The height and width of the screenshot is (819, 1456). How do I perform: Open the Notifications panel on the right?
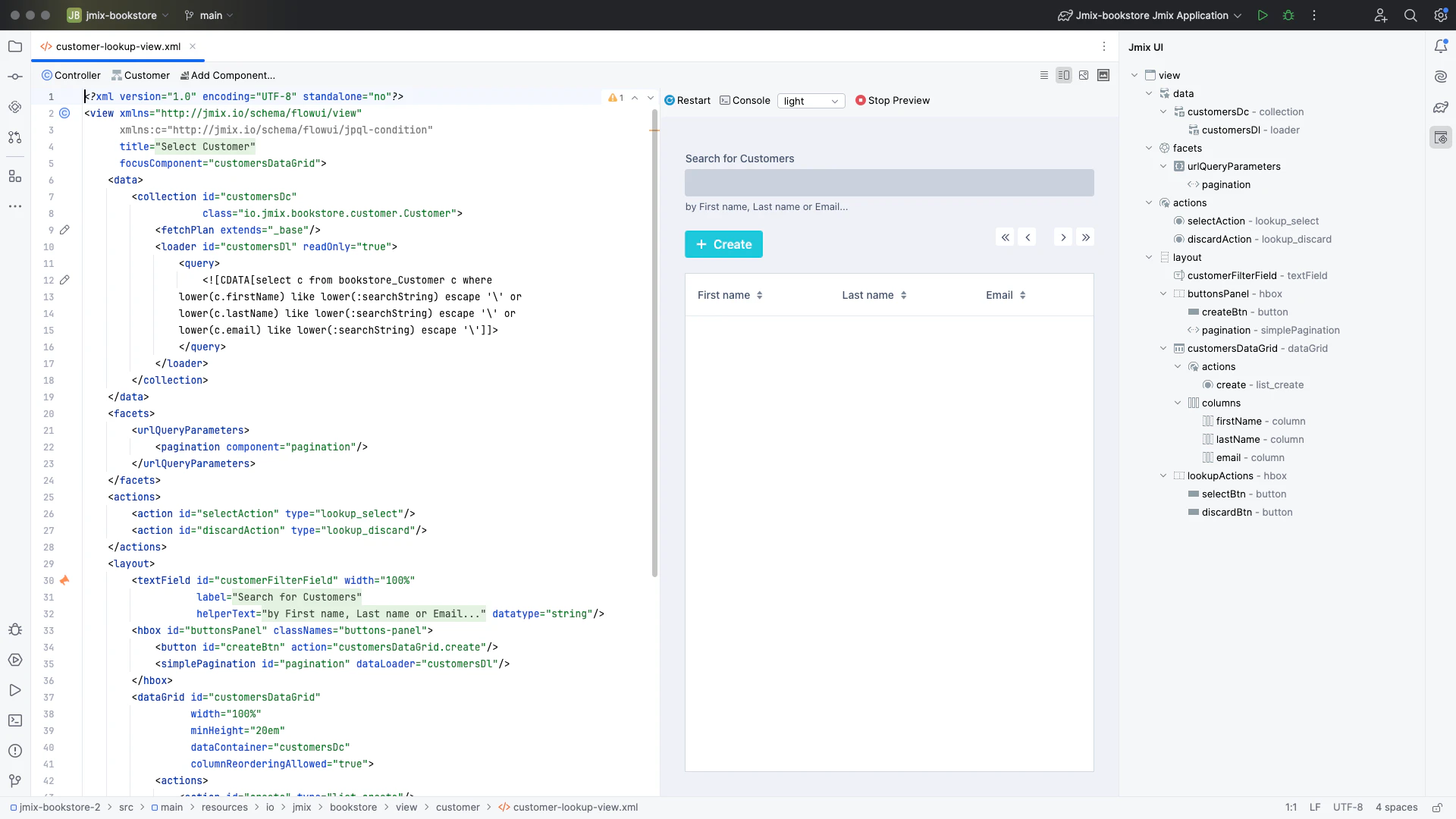pos(1442,46)
